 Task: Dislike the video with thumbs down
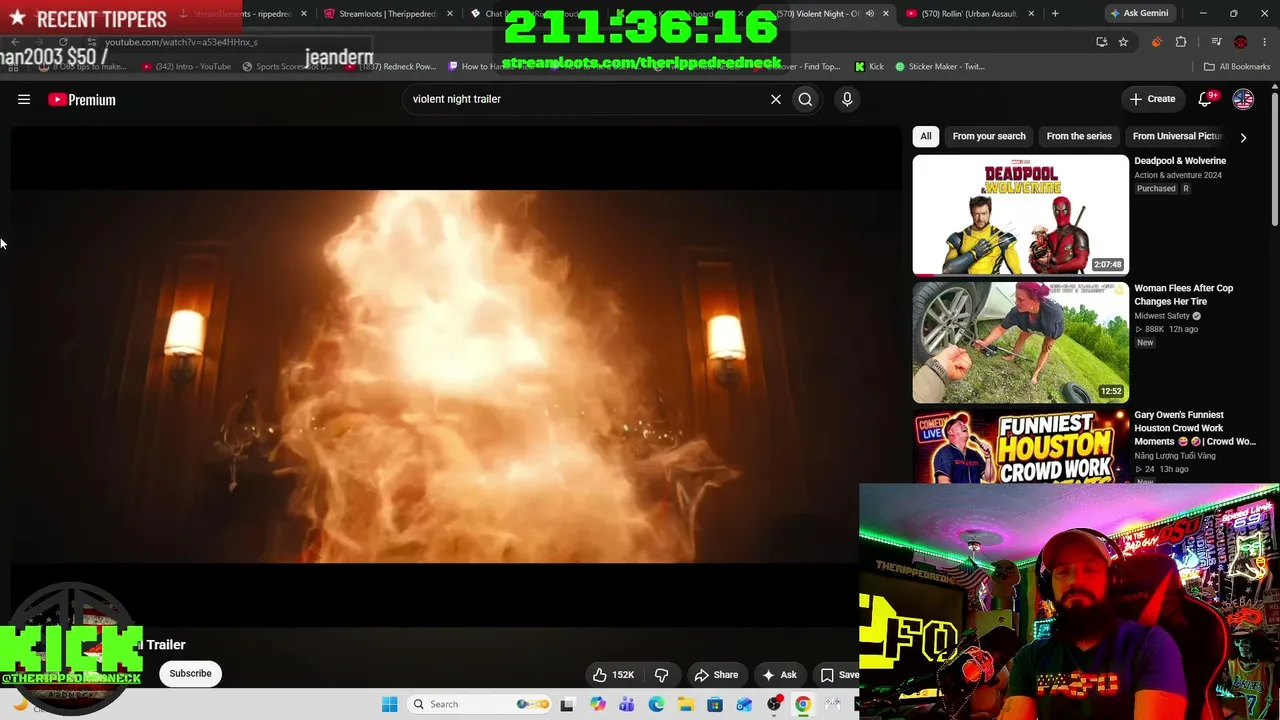[x=661, y=675]
